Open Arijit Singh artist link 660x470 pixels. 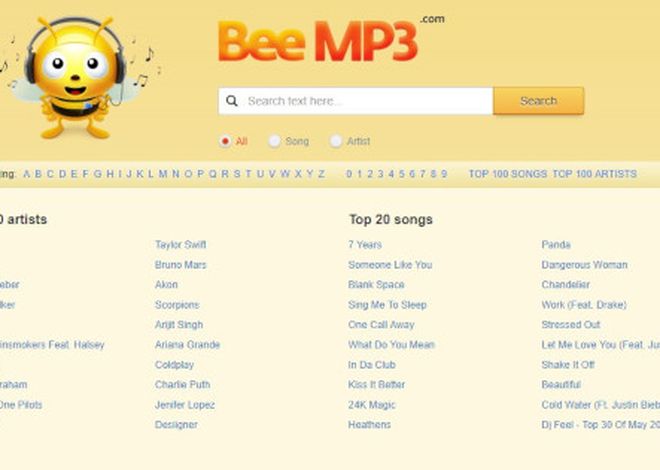click(x=179, y=325)
